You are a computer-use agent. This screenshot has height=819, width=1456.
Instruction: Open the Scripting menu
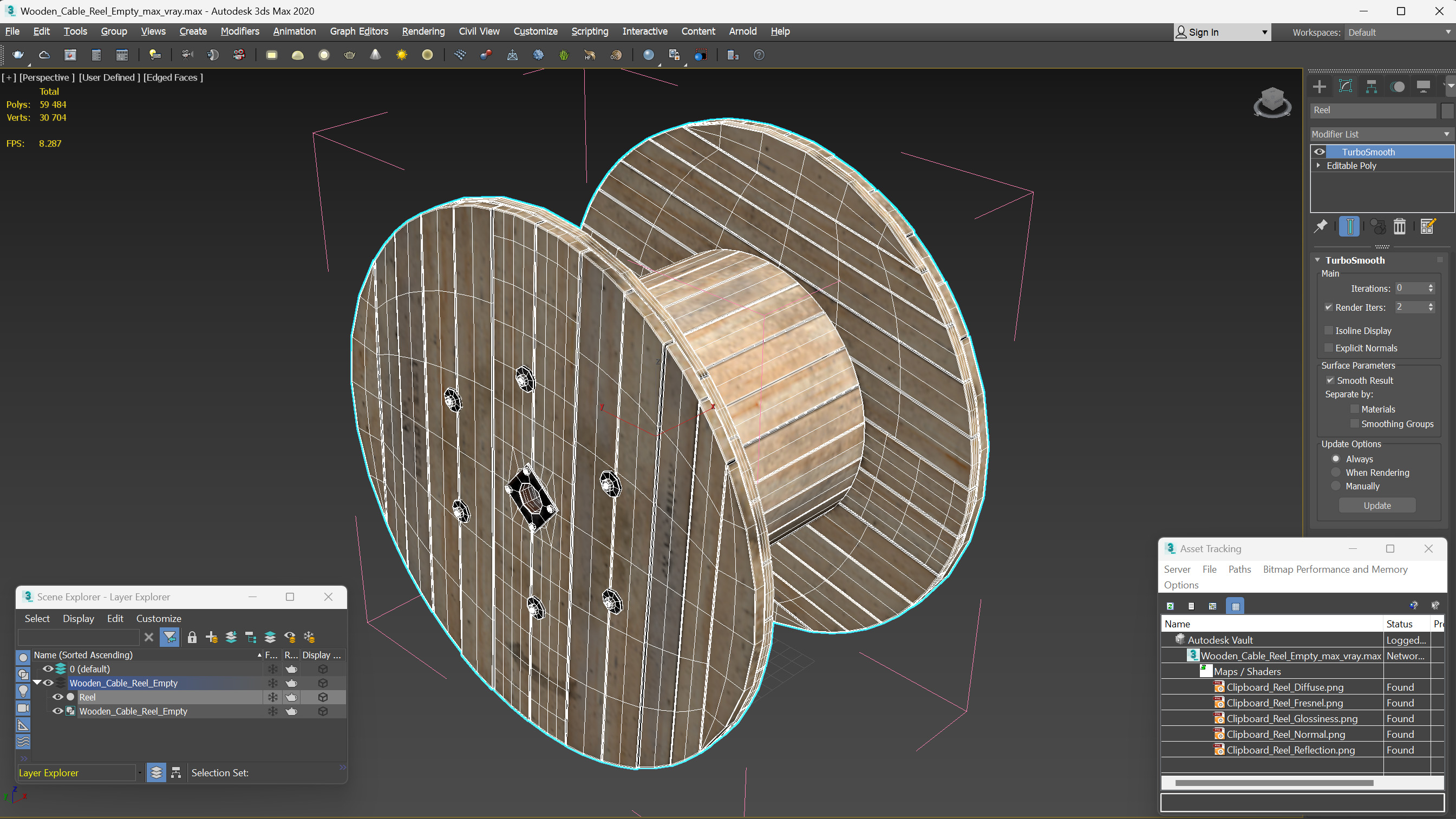(x=590, y=31)
